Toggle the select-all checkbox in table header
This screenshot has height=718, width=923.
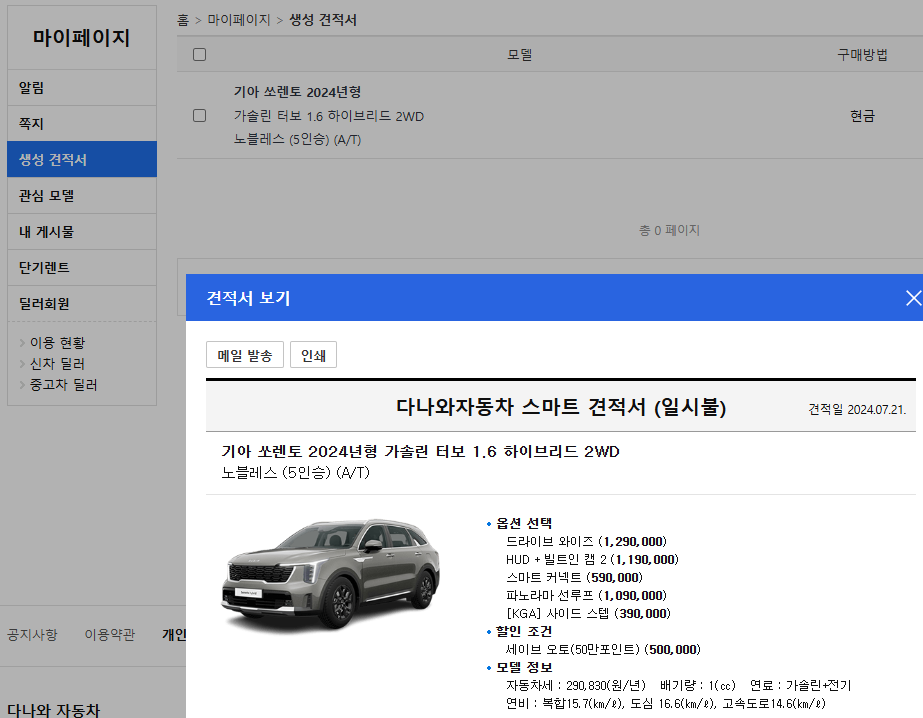pyautogui.click(x=200, y=55)
